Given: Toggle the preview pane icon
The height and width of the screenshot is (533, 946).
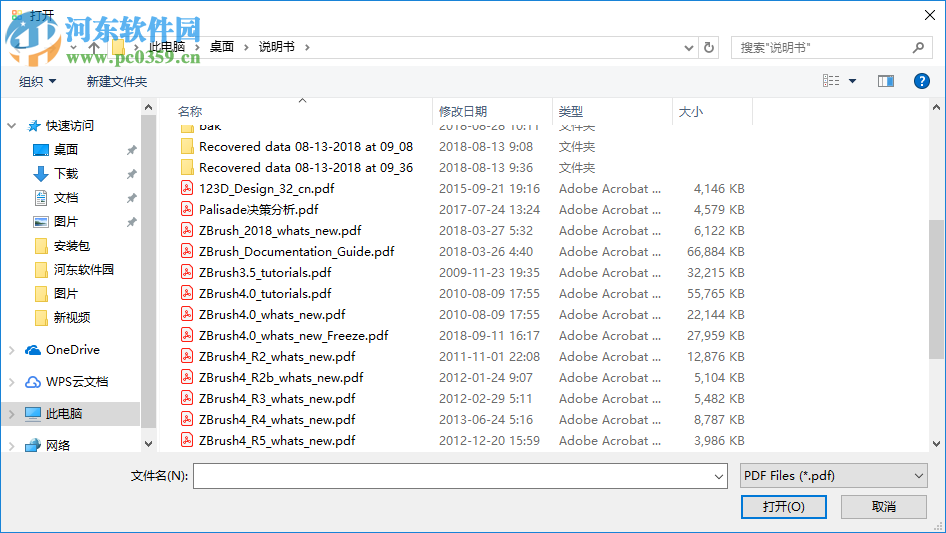Looking at the screenshot, I should pos(886,81).
